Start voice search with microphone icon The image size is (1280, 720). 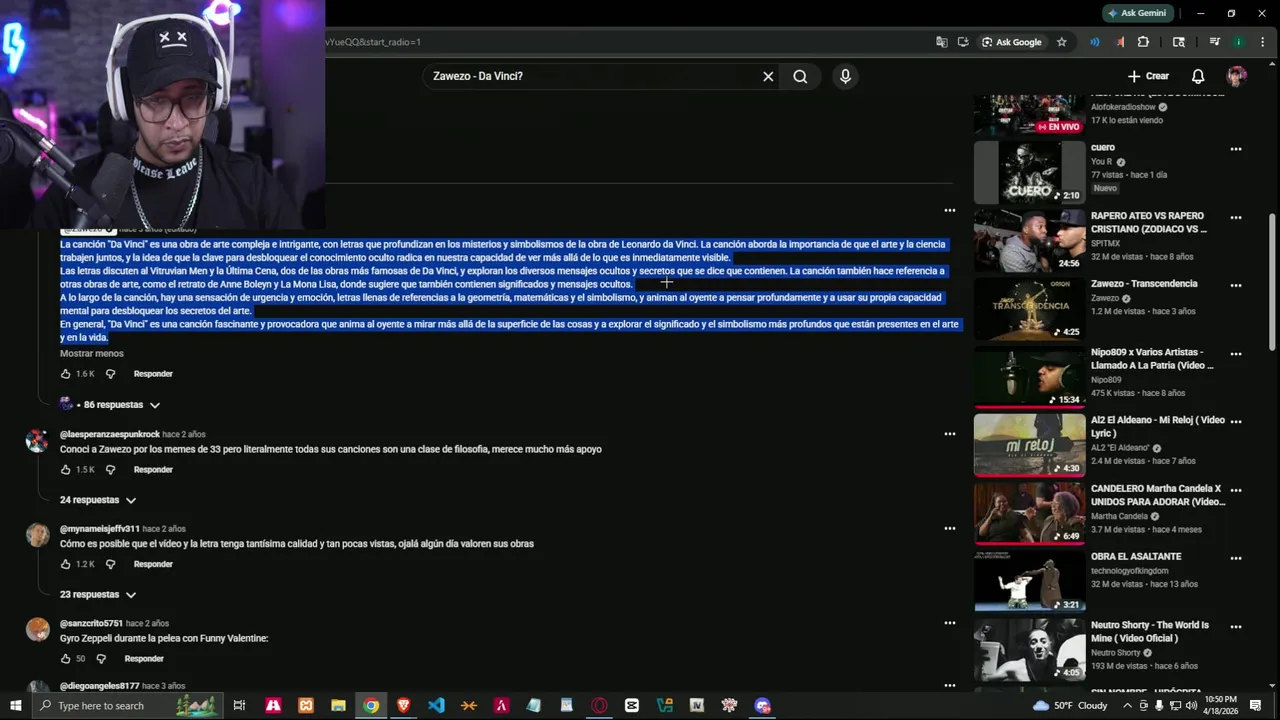pos(845,76)
